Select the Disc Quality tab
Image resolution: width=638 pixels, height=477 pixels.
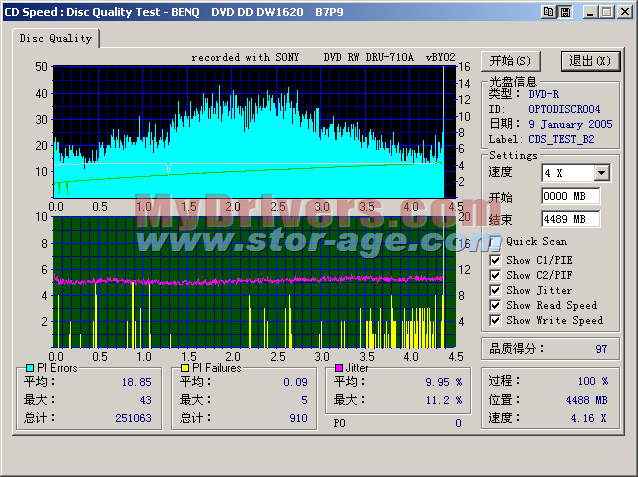[x=57, y=39]
